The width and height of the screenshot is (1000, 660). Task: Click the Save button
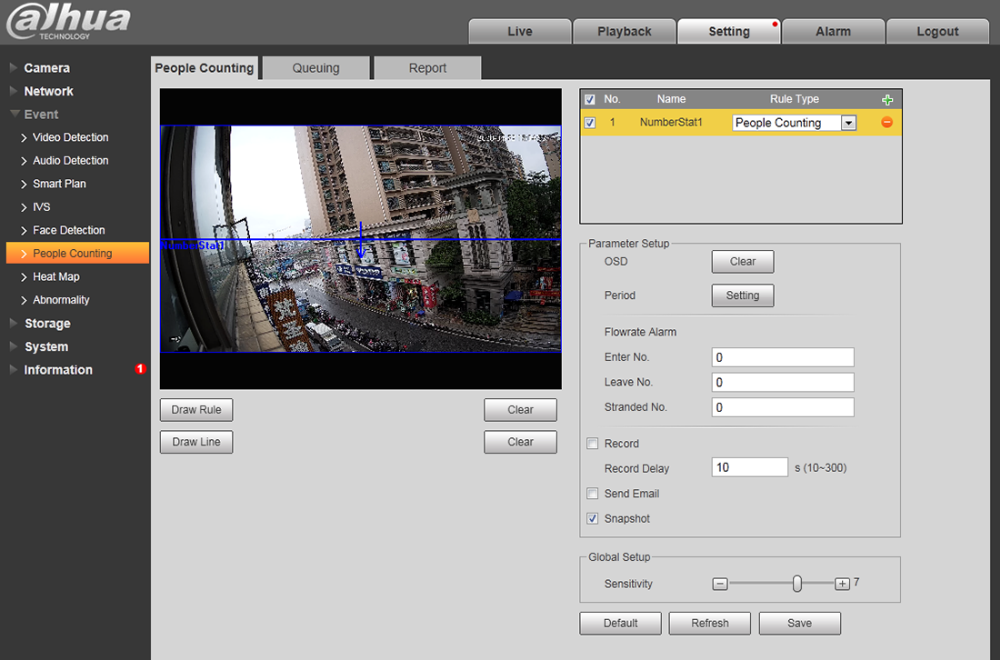pos(799,623)
